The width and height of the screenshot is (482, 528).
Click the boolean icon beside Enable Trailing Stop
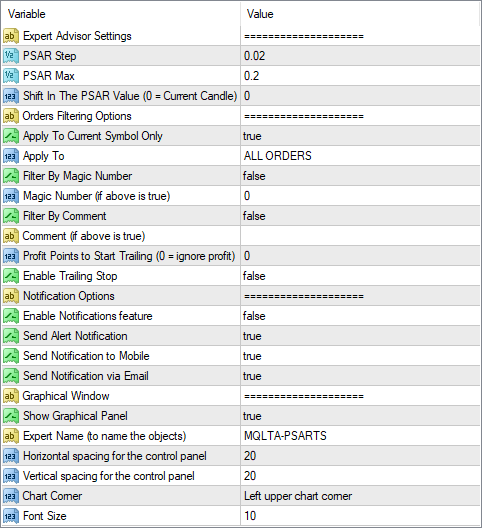11,276
